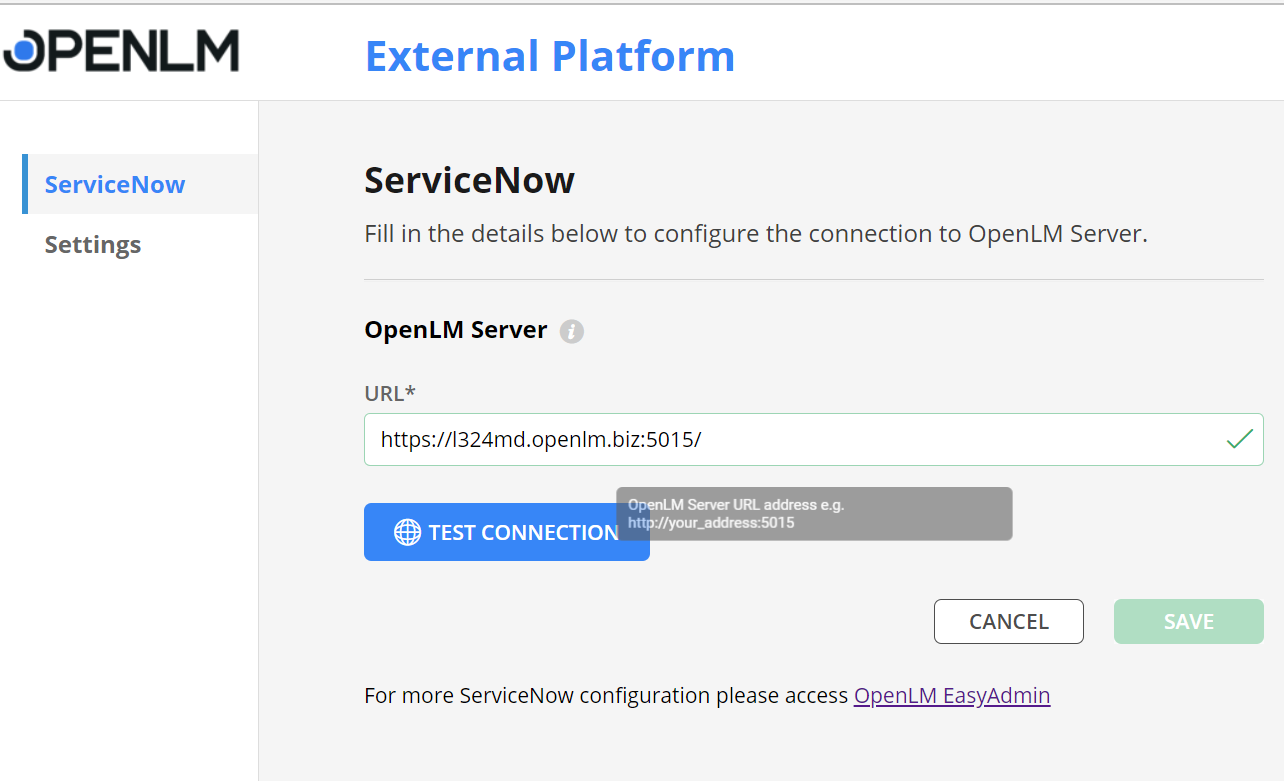
Task: Open the Settings sidebar item
Action: pos(93,245)
